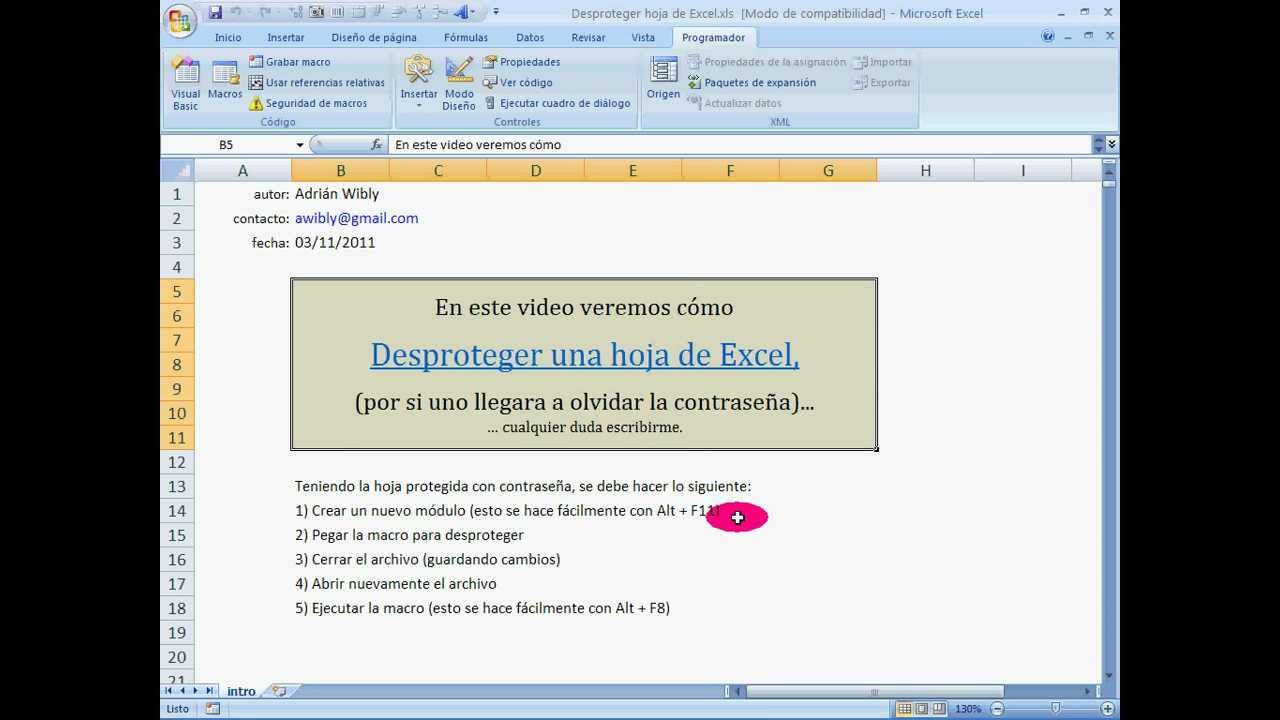
Task: Switch to the Fórmulas ribbon tab
Action: coord(466,38)
